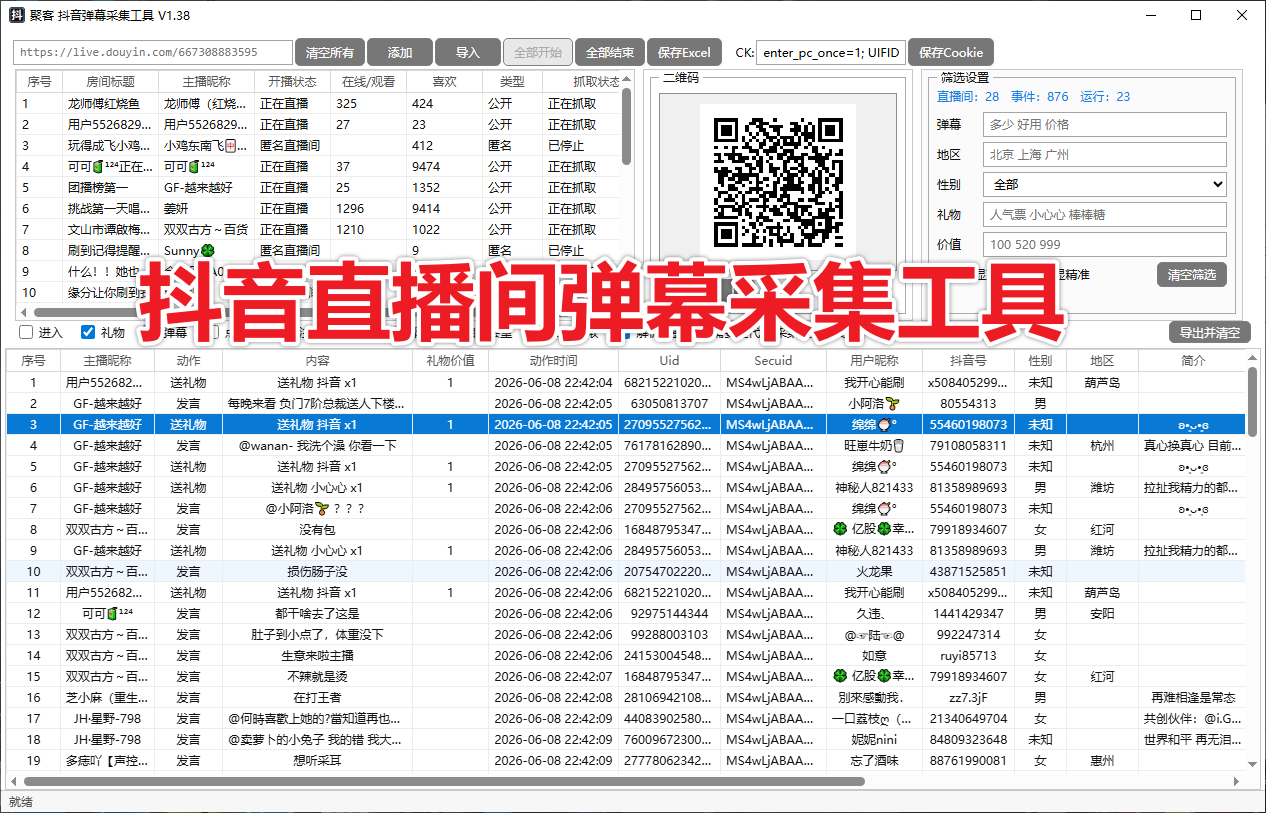Uncheck the 礼物 checkbox
The image size is (1266, 813).
(x=88, y=332)
